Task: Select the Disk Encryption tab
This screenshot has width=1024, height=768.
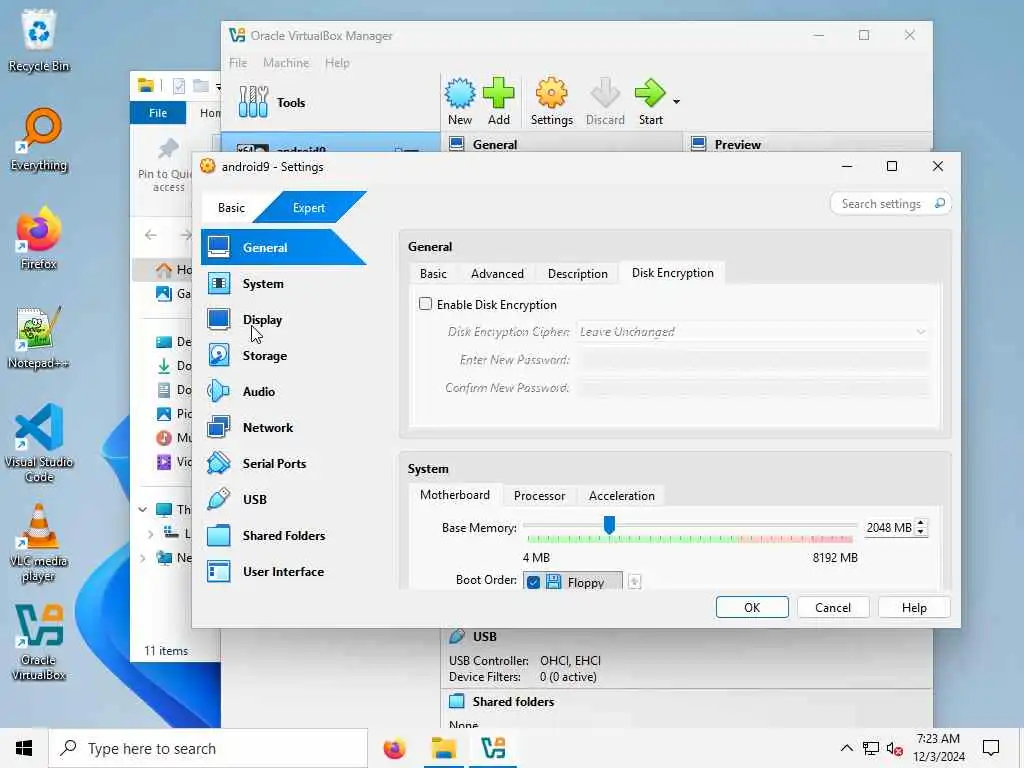Action: coord(673,273)
